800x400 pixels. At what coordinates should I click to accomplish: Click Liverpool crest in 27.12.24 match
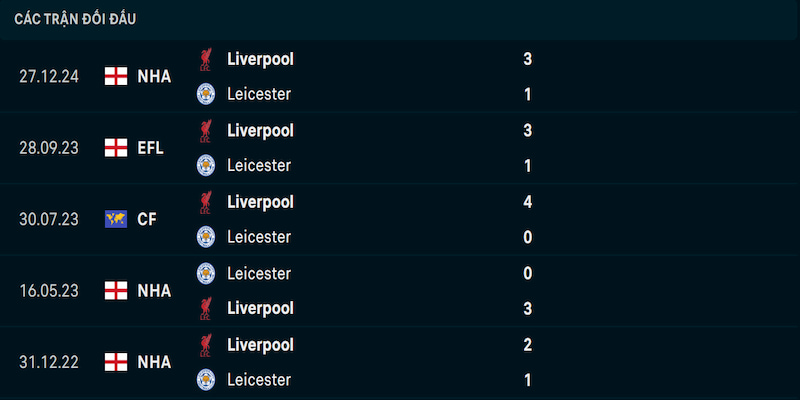(x=206, y=60)
